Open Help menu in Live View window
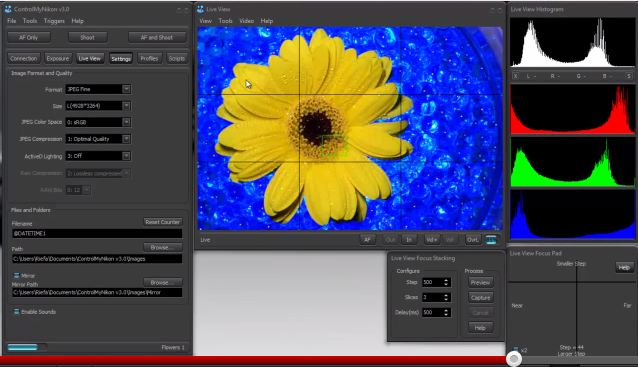This screenshot has height=367, width=638. [x=267, y=21]
